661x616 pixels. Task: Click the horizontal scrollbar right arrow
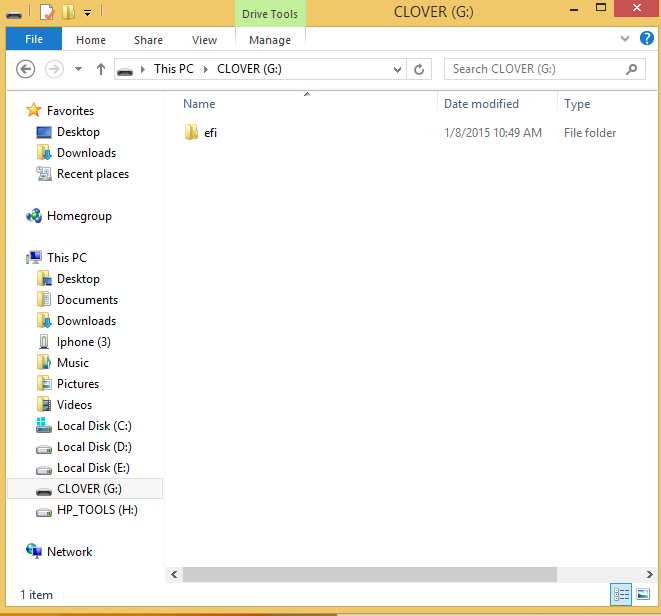click(x=650, y=574)
